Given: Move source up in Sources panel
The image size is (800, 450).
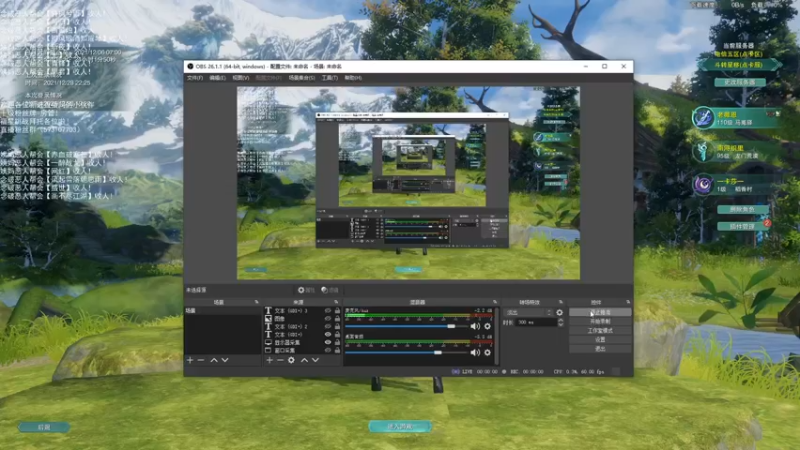Looking at the screenshot, I should pos(304,360).
